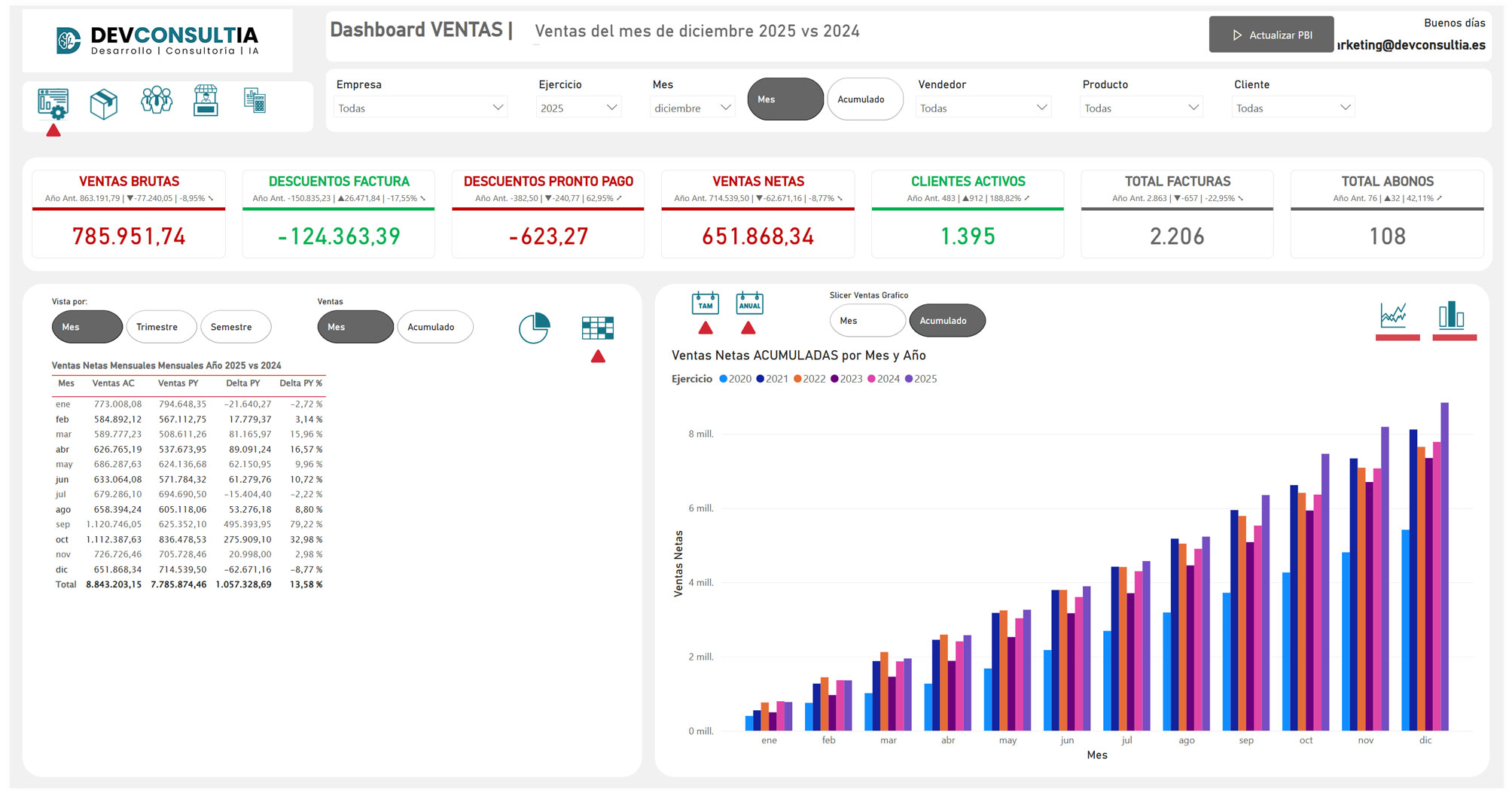Screen dimensions: 1512x790
Task: Set Vista por to Semestre
Action: [x=232, y=327]
